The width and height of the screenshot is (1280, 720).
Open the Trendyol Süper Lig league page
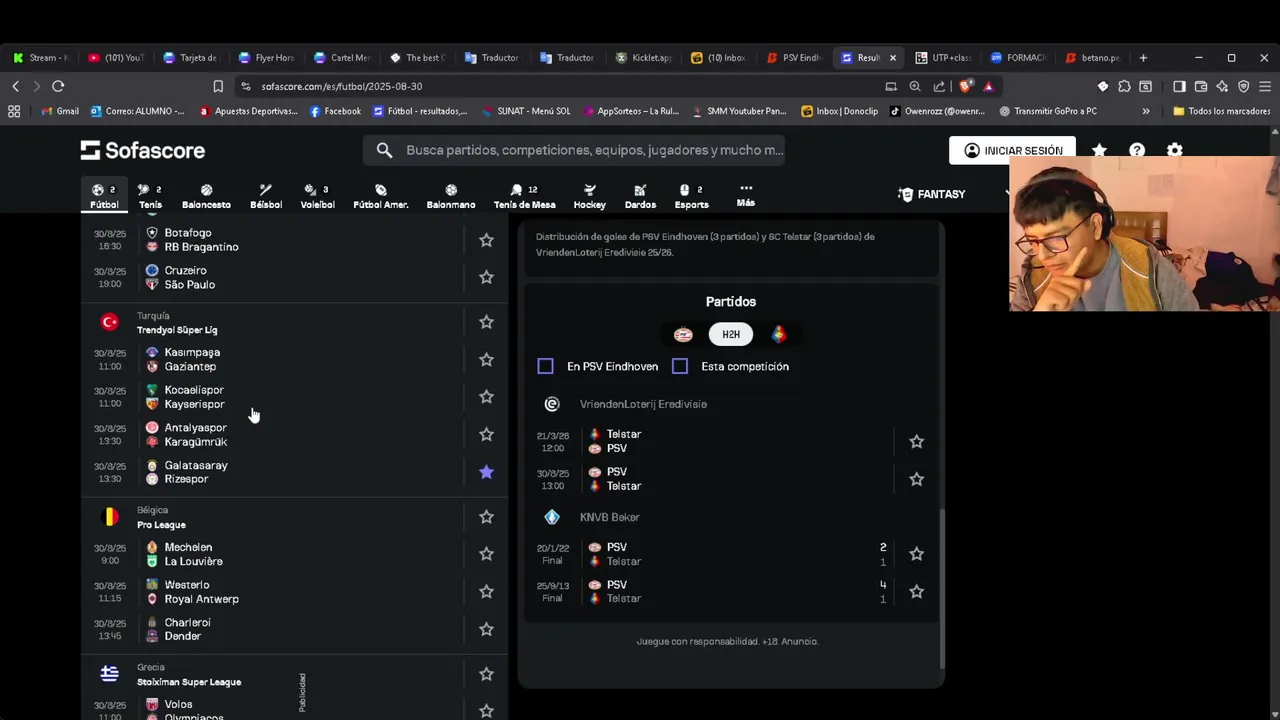coord(177,330)
